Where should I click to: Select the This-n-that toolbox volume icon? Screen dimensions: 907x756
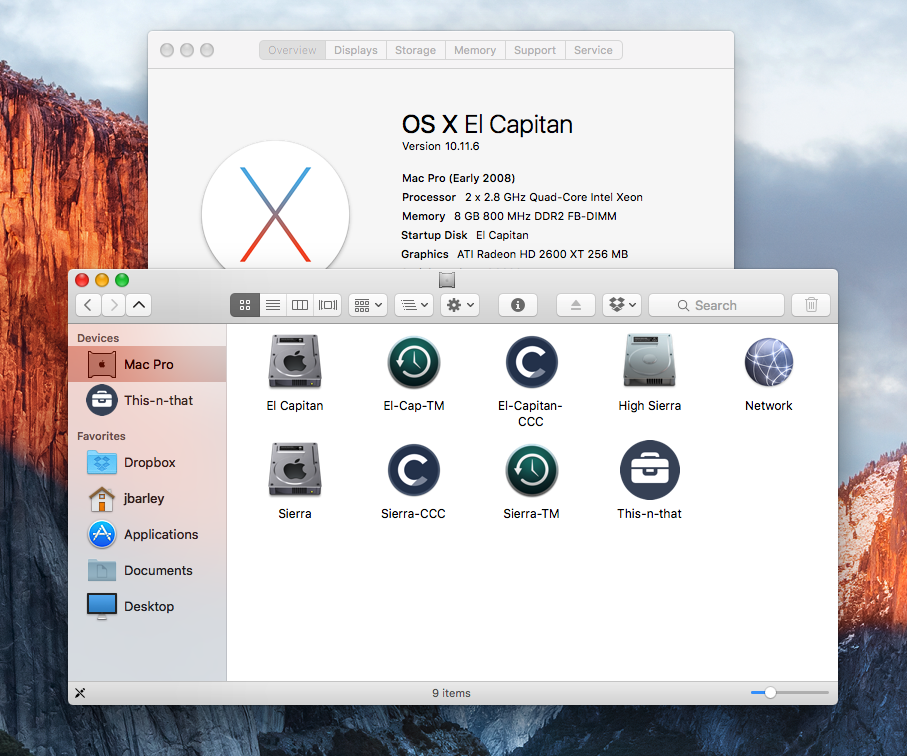[650, 470]
